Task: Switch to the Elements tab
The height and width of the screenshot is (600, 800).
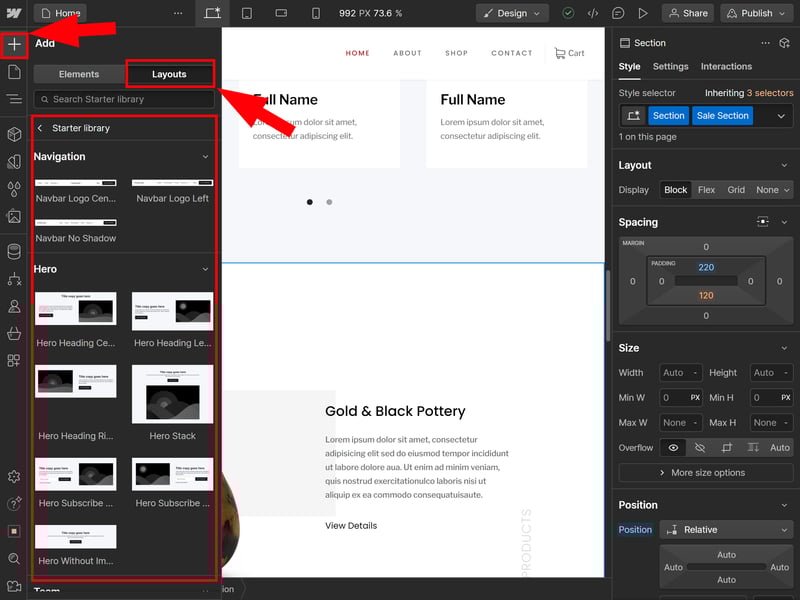Action: 79,74
